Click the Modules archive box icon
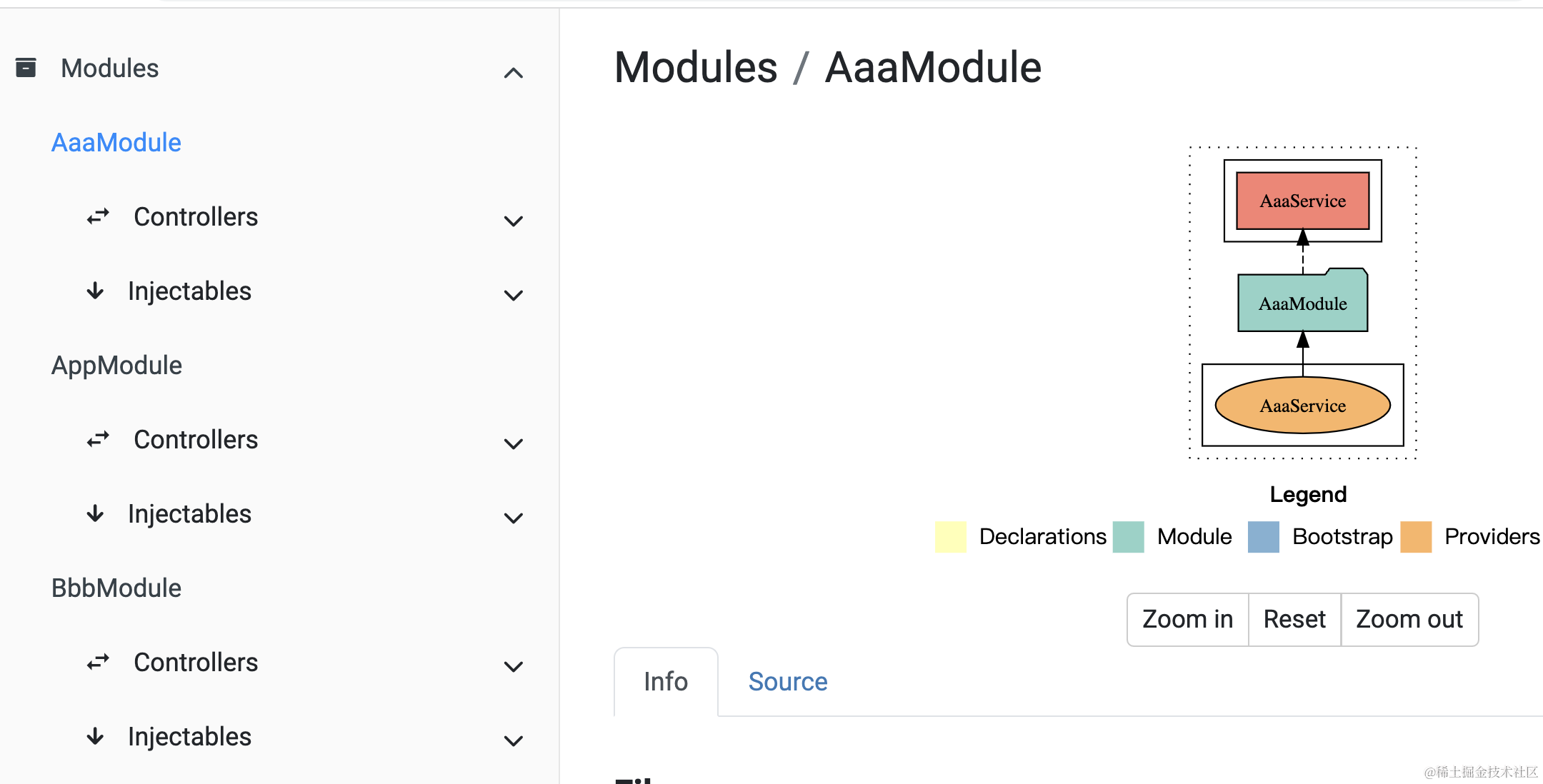This screenshot has width=1543, height=784. coord(26,68)
